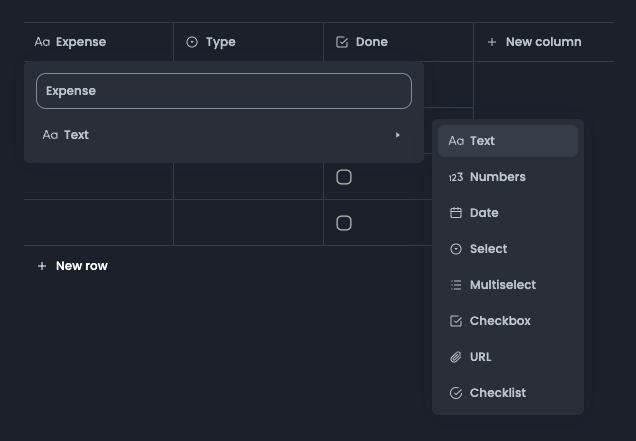
Task: Click the plus icon beside New column
Action: click(492, 42)
